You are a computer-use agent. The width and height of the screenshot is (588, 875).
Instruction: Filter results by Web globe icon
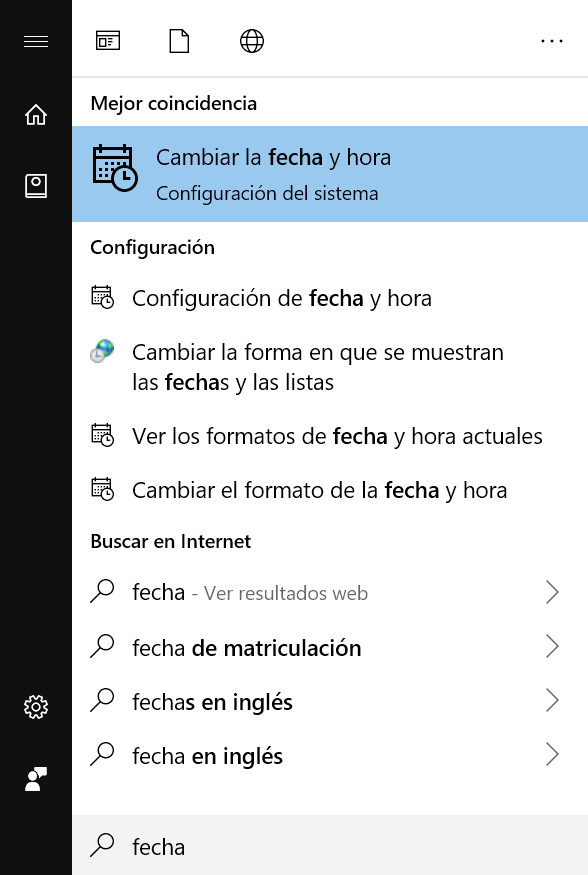pos(252,41)
